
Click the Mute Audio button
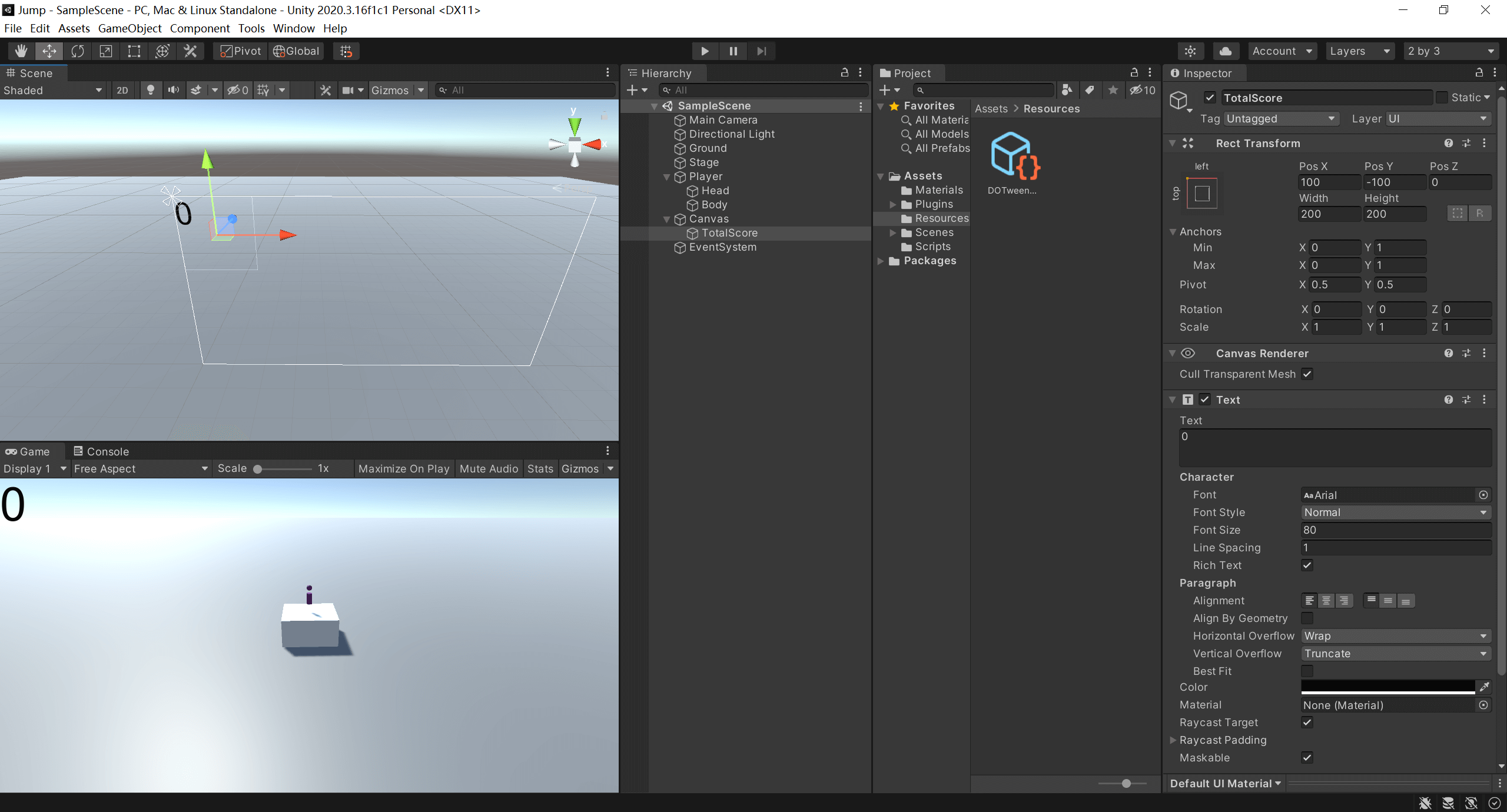(489, 469)
